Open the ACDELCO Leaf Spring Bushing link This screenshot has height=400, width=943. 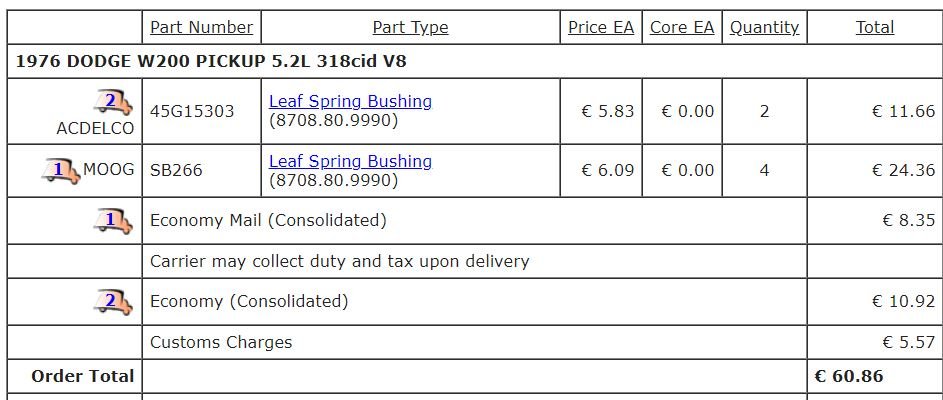pyautogui.click(x=350, y=101)
